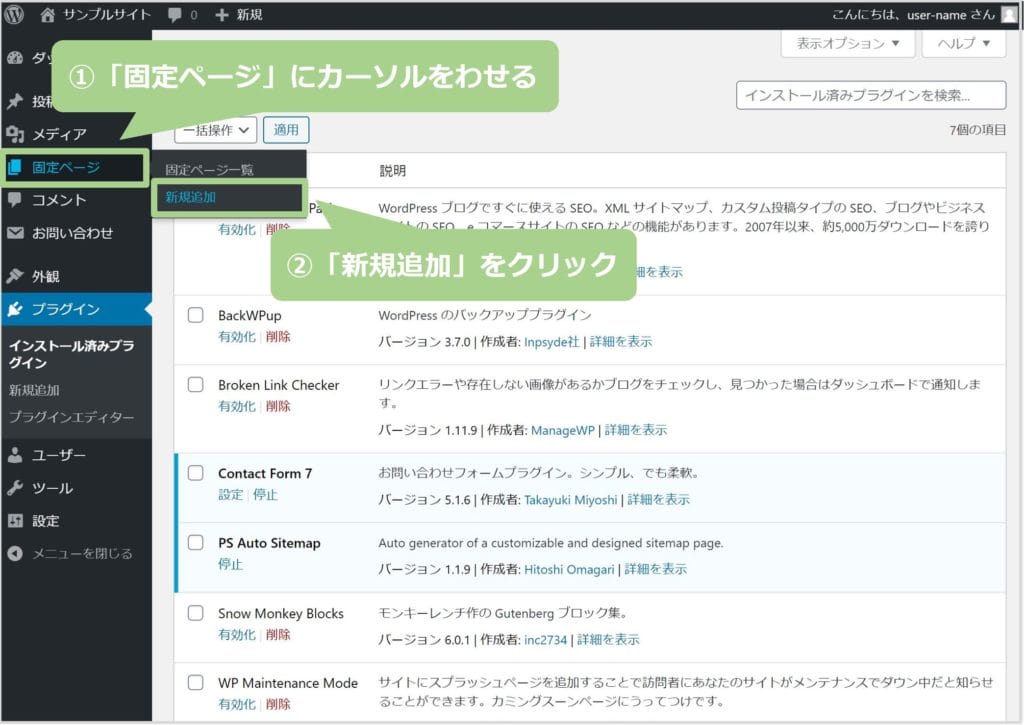Delete WP Maintenance Mode via 削除
Screen dimensions: 1024x725
pyautogui.click(x=278, y=704)
